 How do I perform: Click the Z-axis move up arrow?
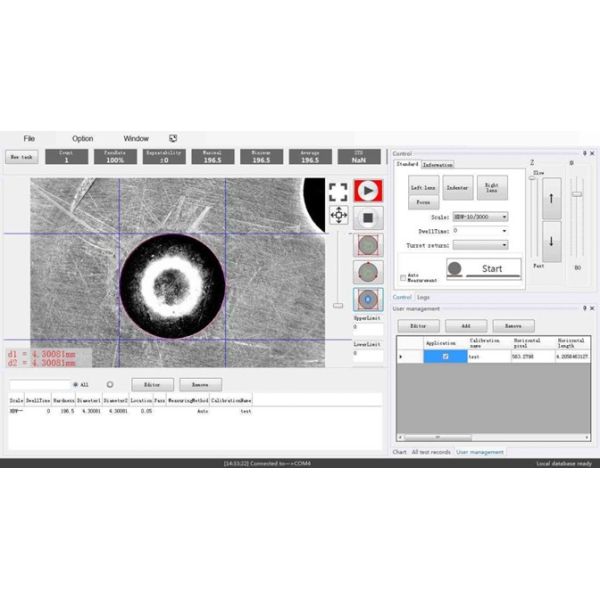(x=551, y=199)
